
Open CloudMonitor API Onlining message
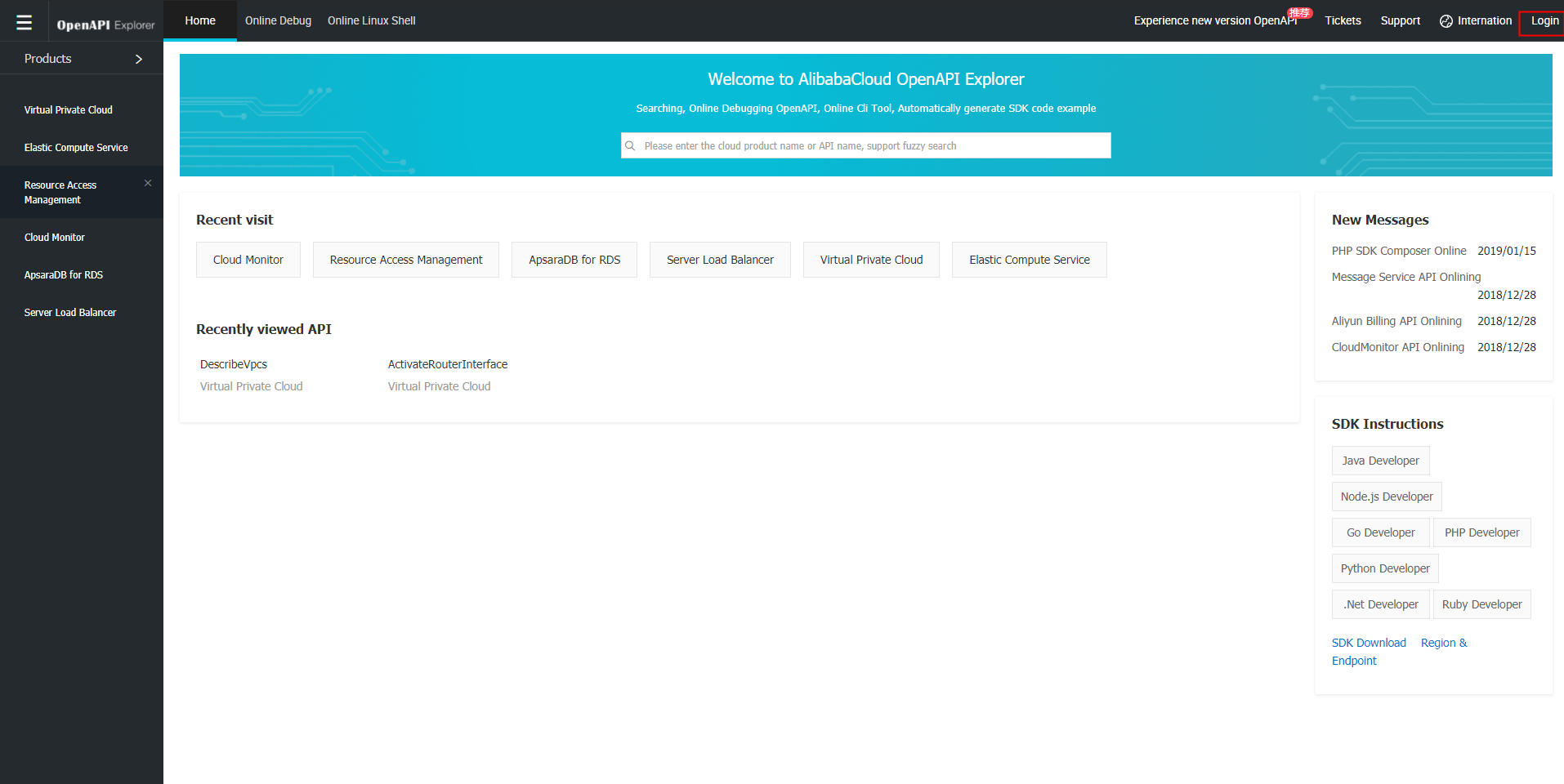(1398, 347)
